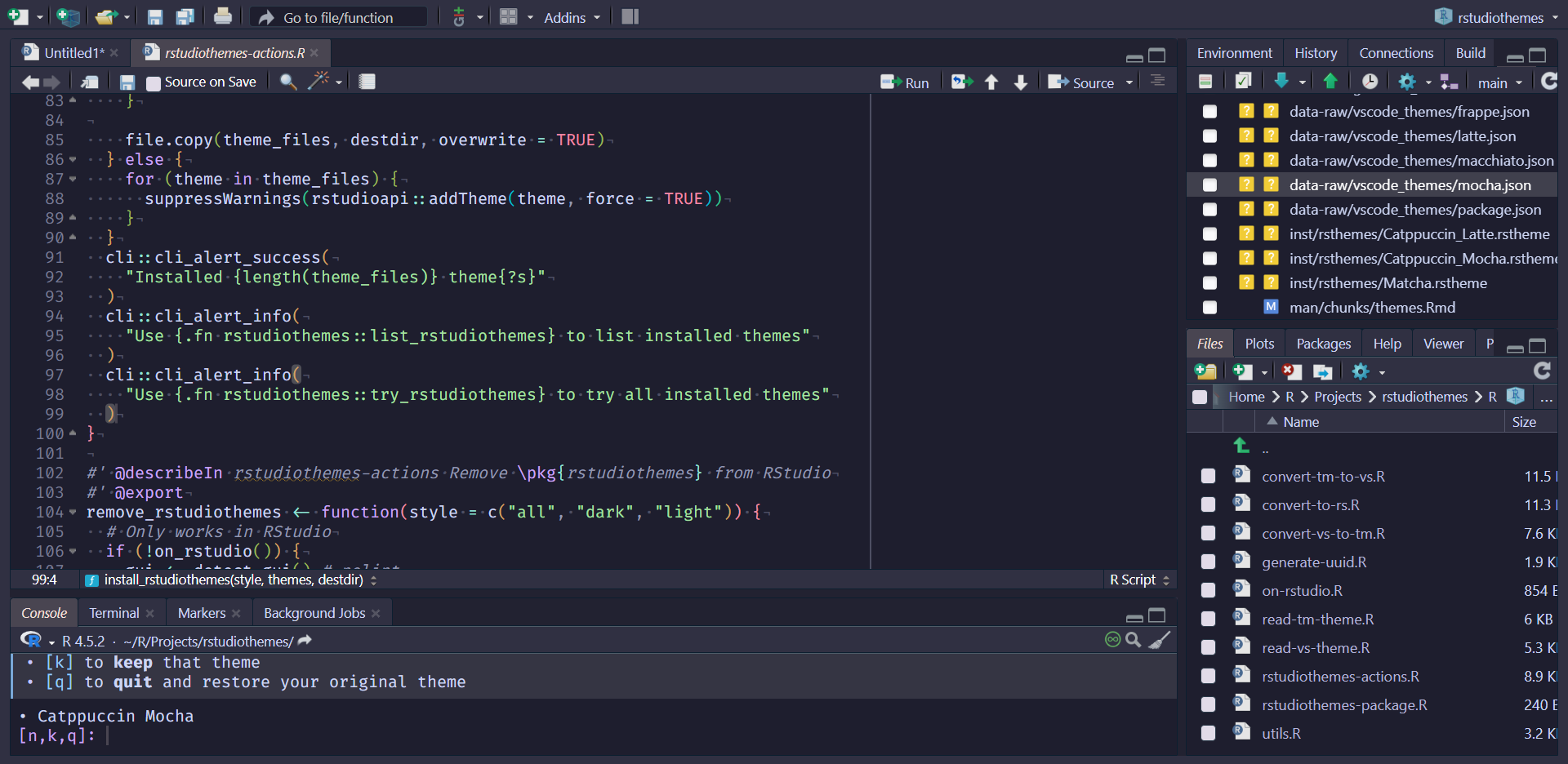Enable the Source on Save checkbox

point(154,82)
